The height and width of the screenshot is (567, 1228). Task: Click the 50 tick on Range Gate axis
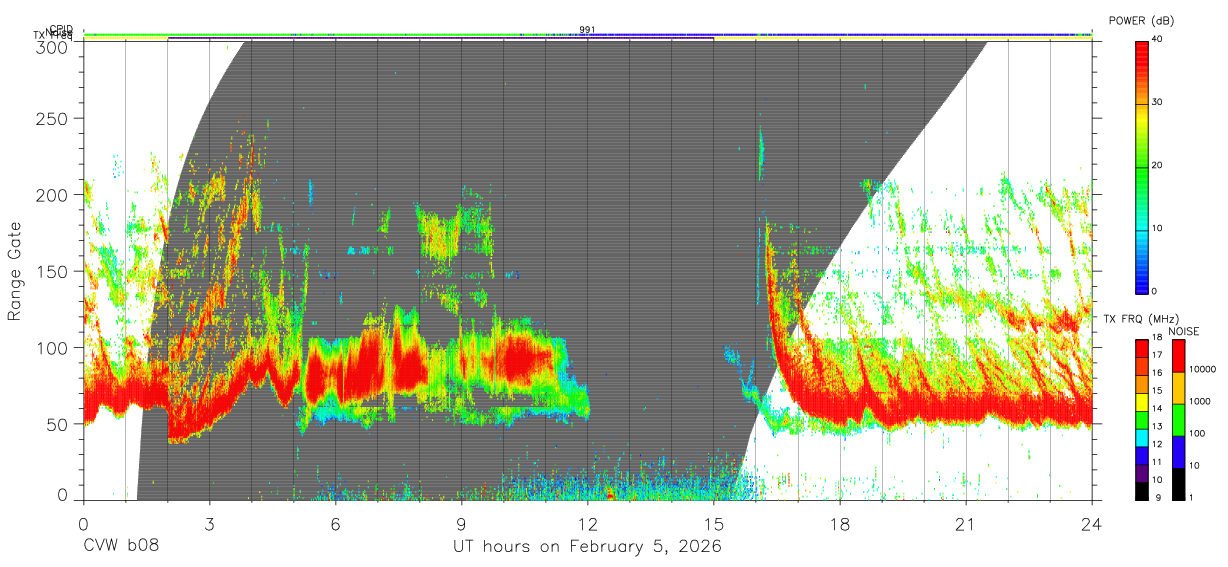tap(57, 424)
